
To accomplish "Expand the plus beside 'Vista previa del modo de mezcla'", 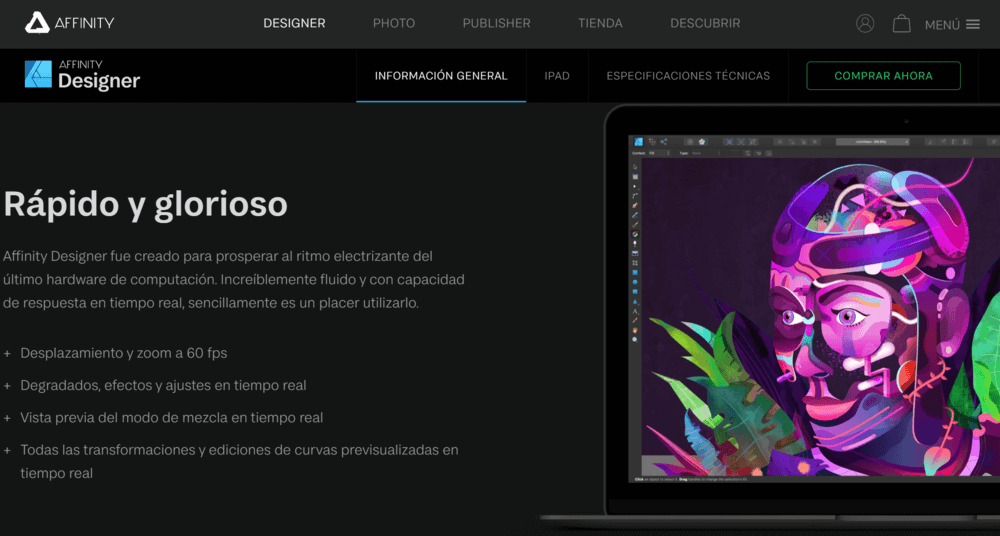I will point(8,417).
